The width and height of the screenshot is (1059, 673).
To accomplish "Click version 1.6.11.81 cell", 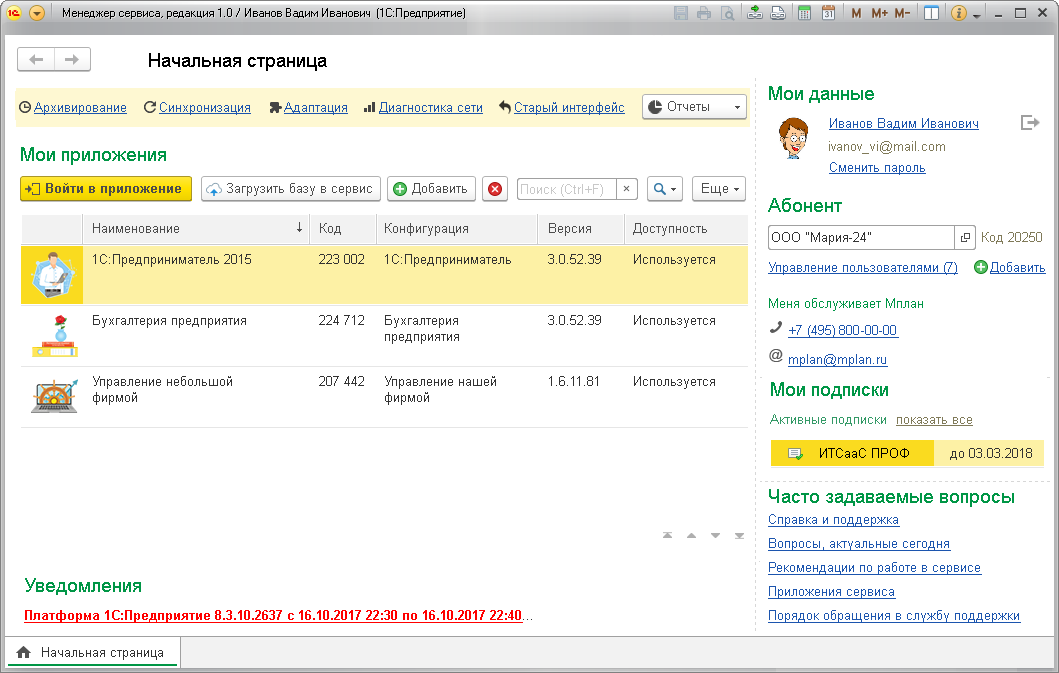I will pyautogui.click(x=573, y=382).
